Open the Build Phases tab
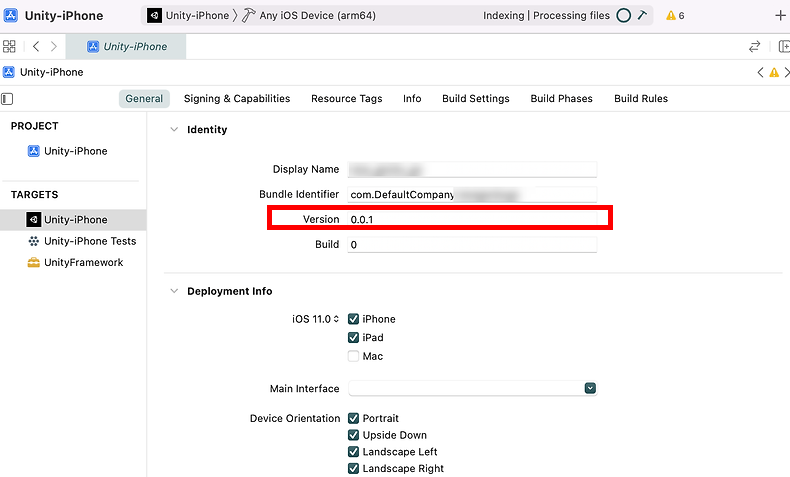This screenshot has height=477, width=790. [561, 99]
